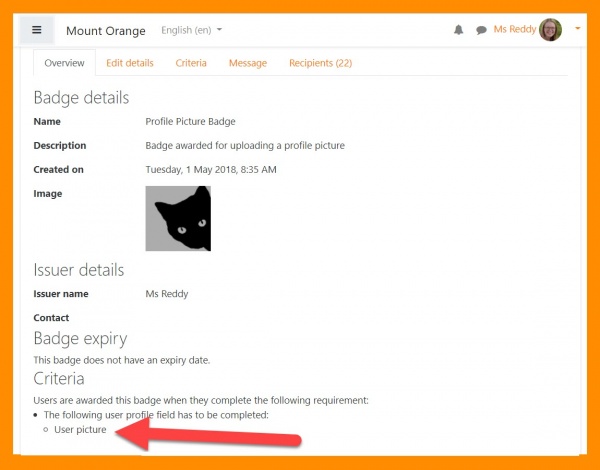The image size is (600, 470).
Task: Open the hamburger navigation drawer menu
Action: [36, 30]
